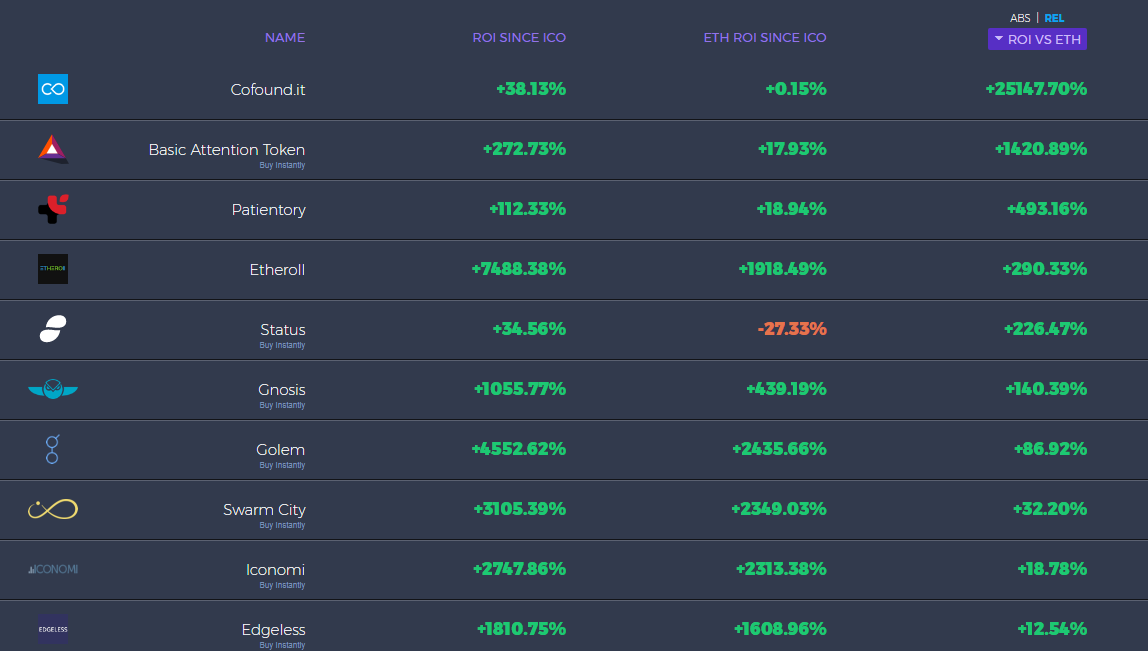The width and height of the screenshot is (1148, 651).
Task: Click the Golem blue logo icon
Action: click(52, 449)
